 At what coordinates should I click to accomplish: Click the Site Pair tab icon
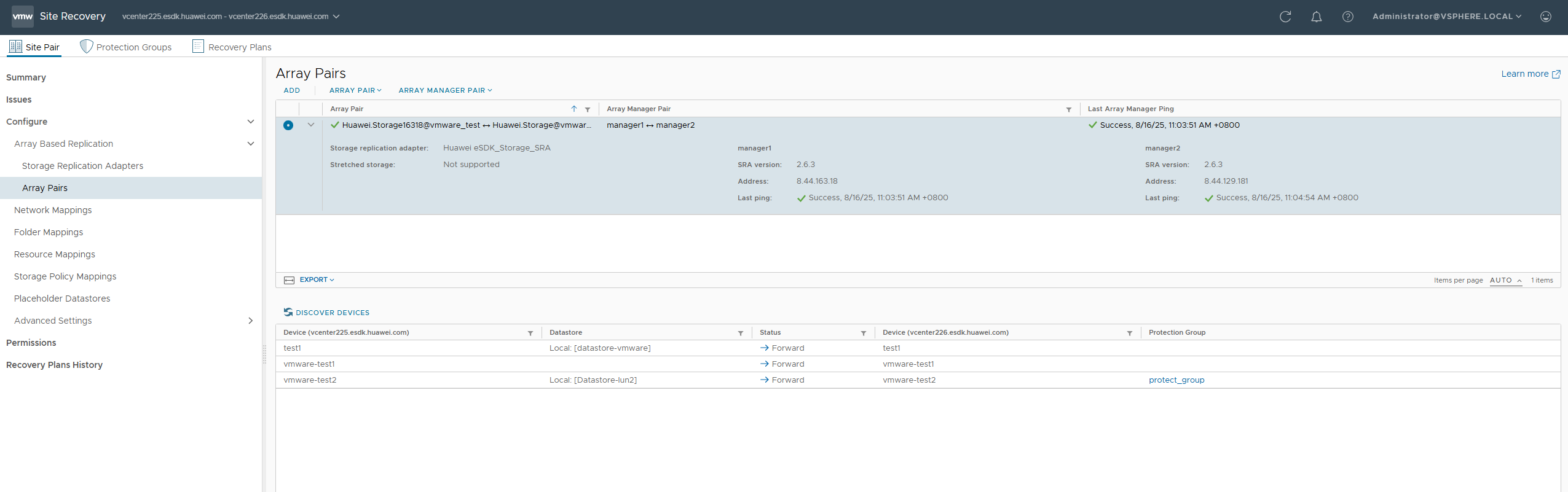click(x=15, y=46)
